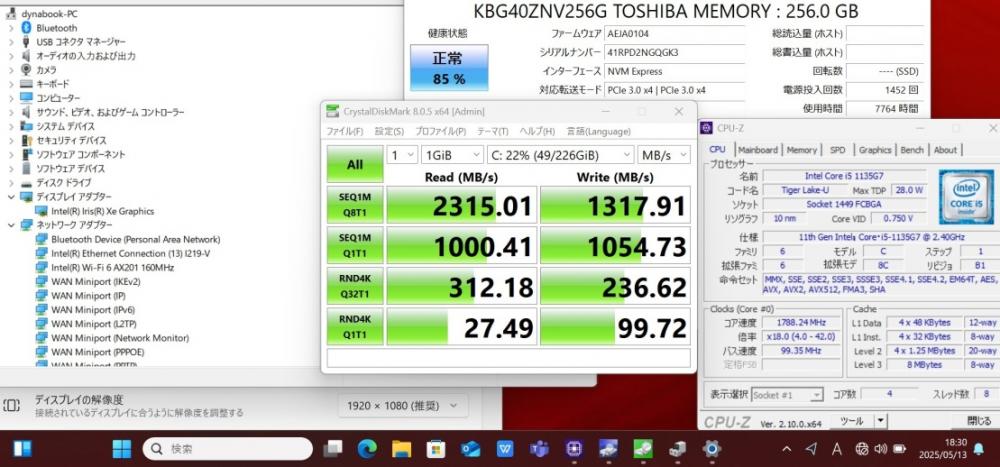Switch to the About tab in CPU-Z
This screenshot has height=467, width=1000.
(945, 150)
